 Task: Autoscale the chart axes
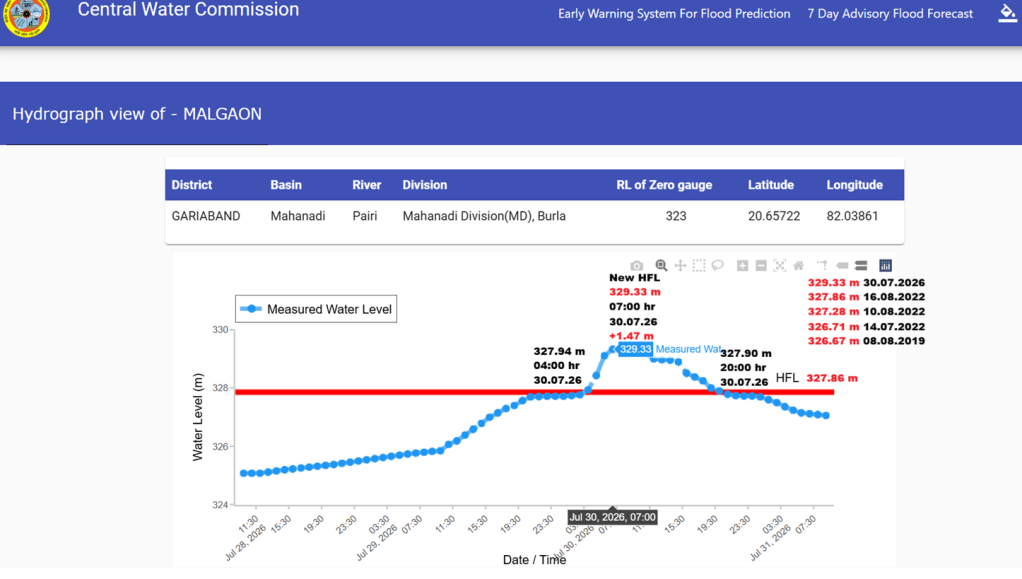click(780, 265)
